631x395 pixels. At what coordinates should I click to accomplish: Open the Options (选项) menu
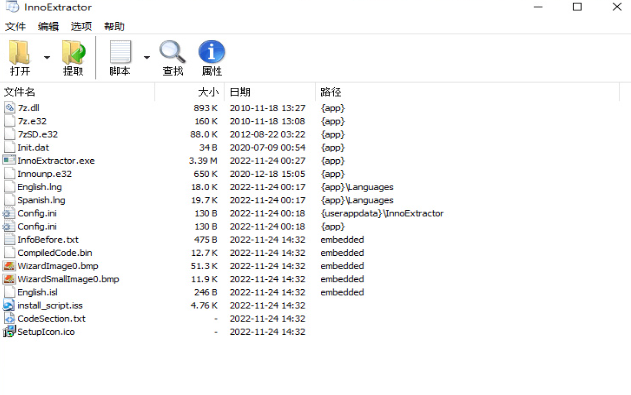[x=81, y=27]
